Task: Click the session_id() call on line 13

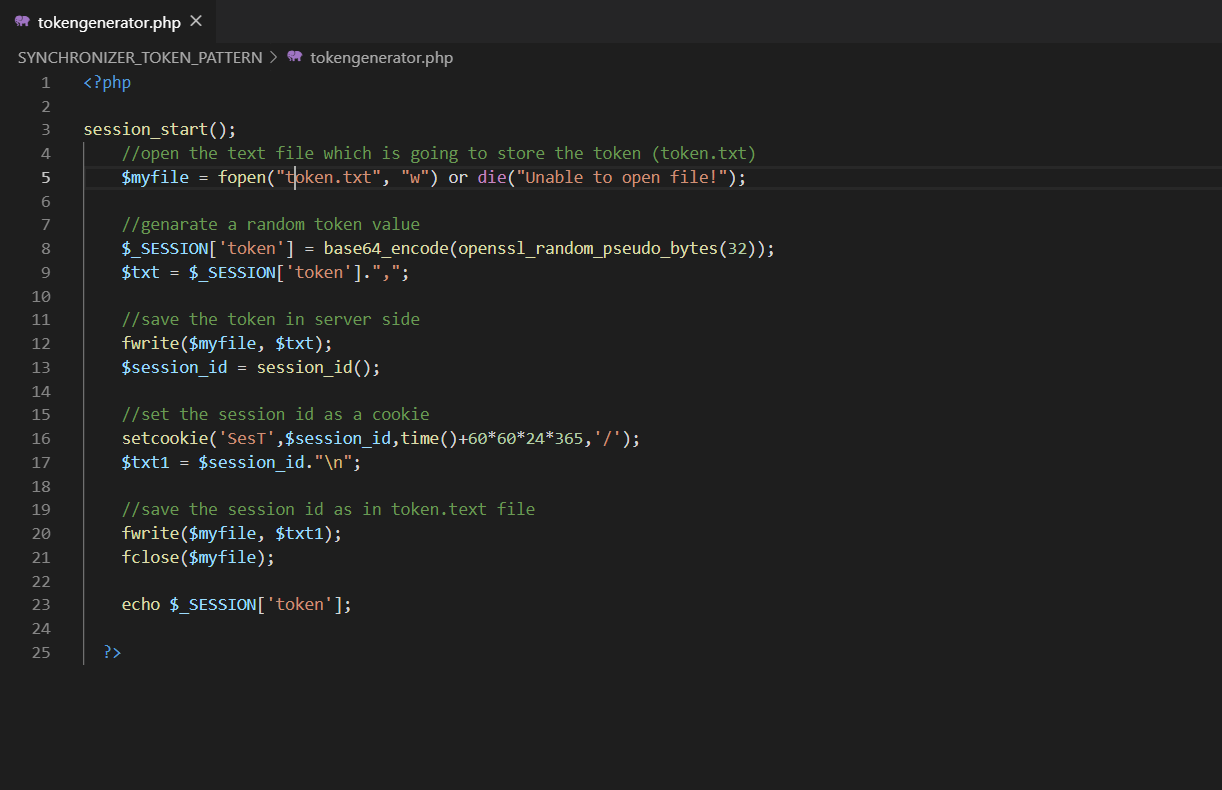Action: point(313,367)
